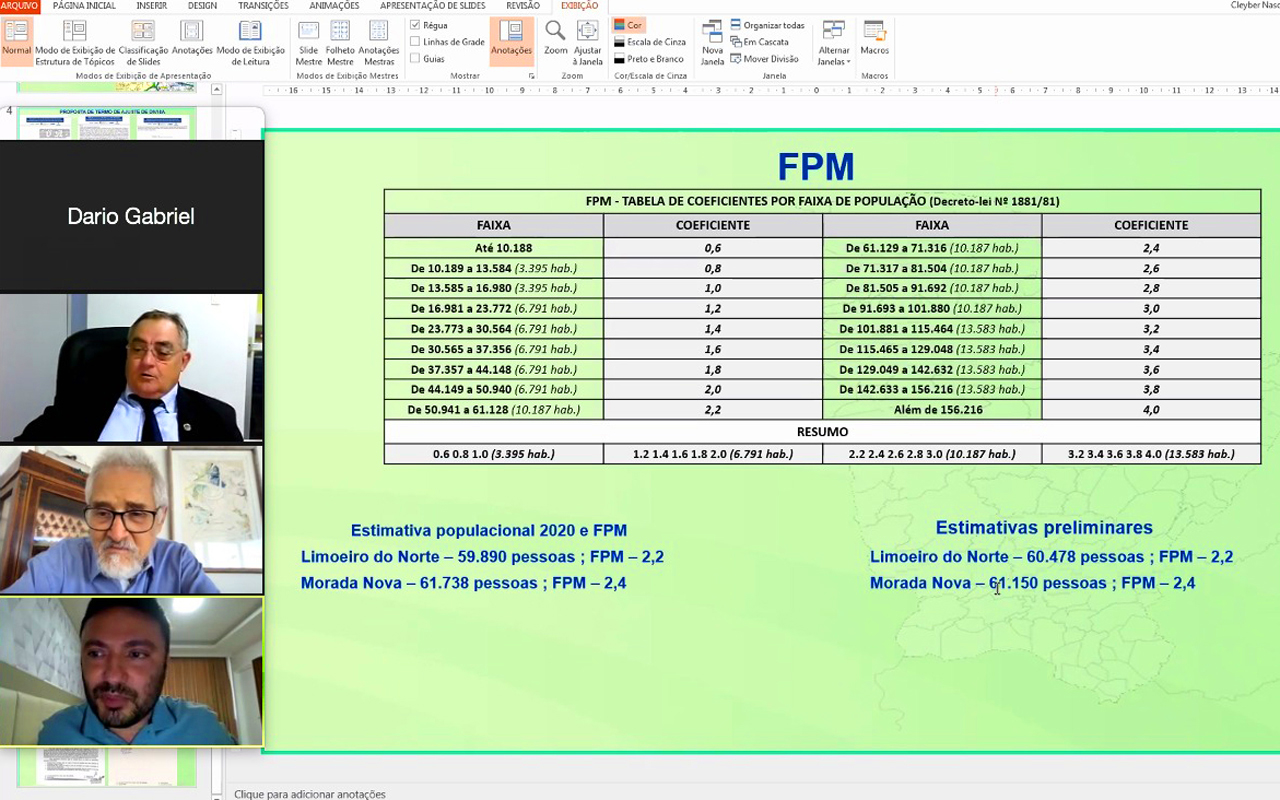Open the Macros menu
This screenshot has width=1280, height=800.
[874, 40]
